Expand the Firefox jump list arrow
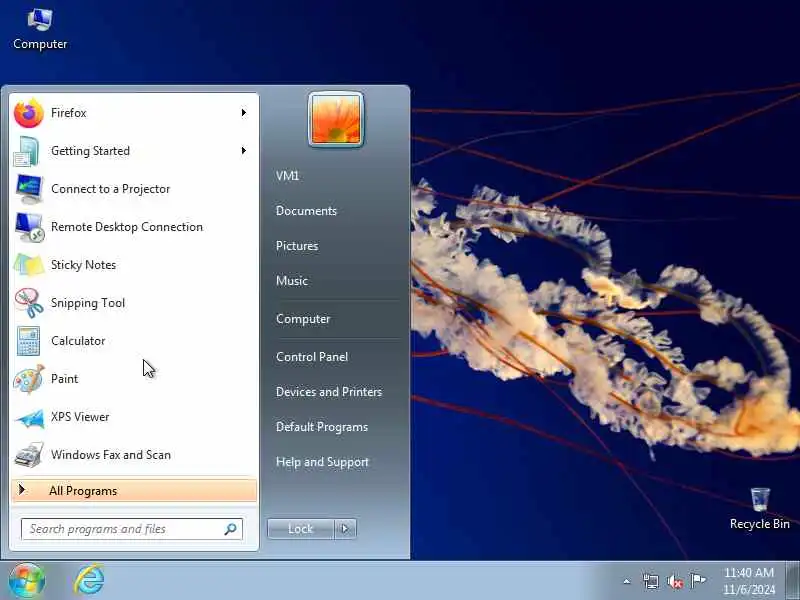This screenshot has width=800, height=600. [243, 113]
